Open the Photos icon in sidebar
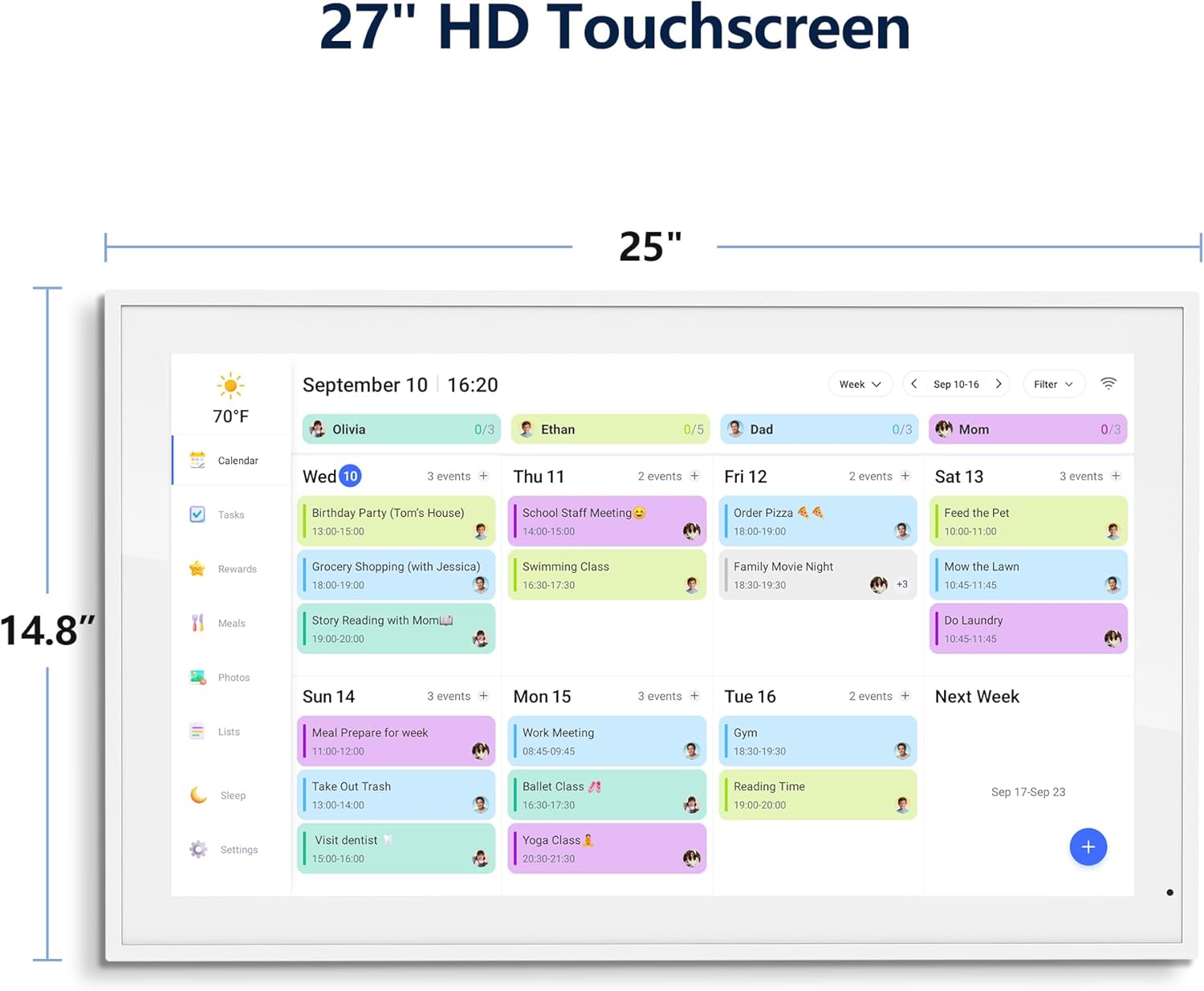The height and width of the screenshot is (991, 1204). (197, 677)
